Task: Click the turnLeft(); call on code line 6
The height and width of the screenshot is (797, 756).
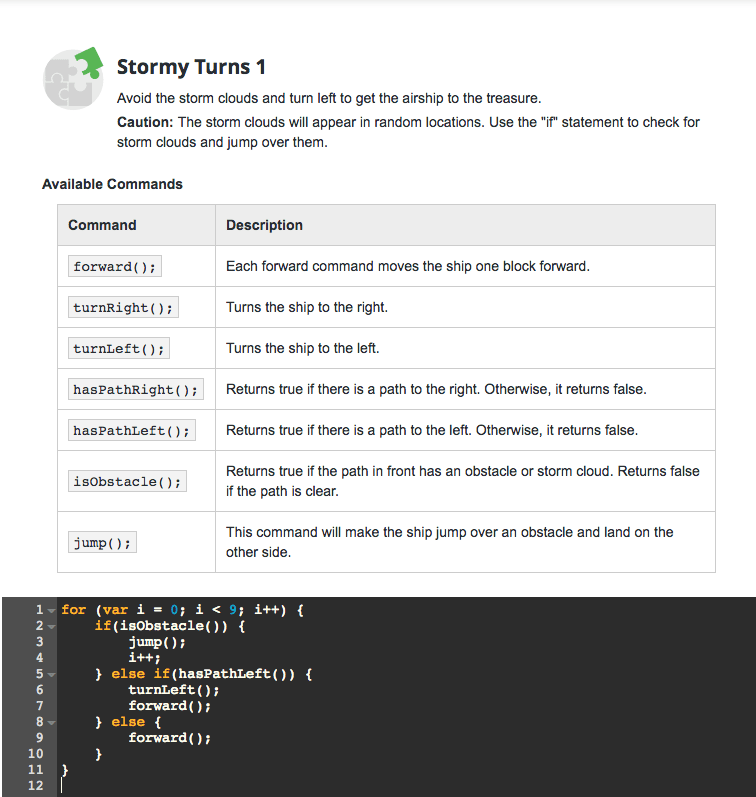Action: pyautogui.click(x=173, y=690)
